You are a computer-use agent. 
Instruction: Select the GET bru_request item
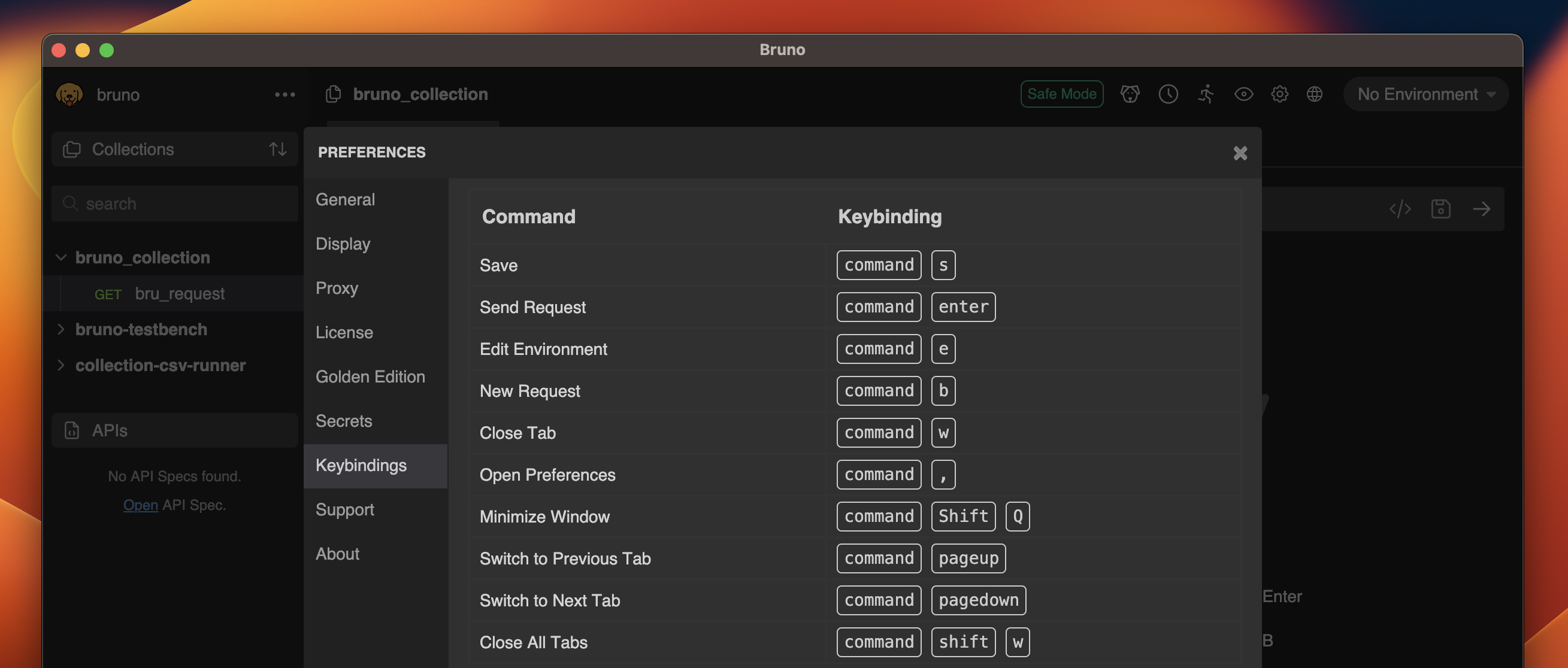click(x=180, y=293)
